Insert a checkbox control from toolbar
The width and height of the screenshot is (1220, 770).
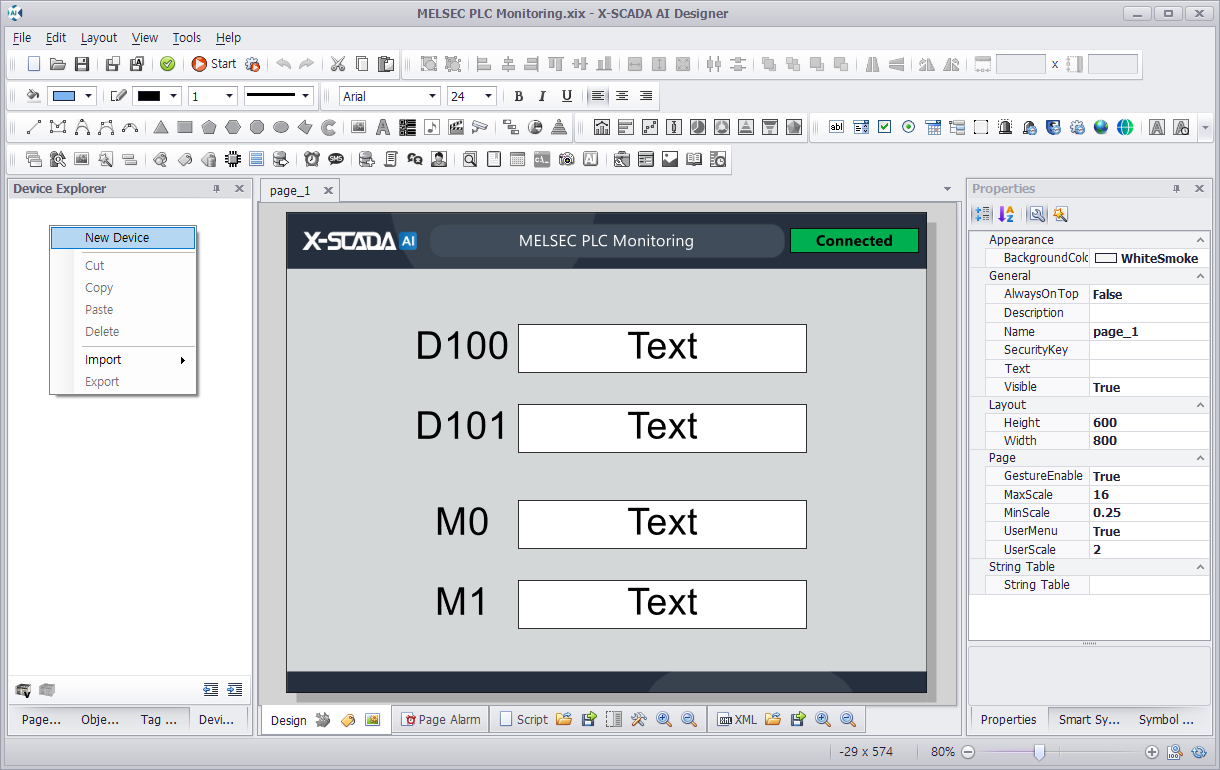pos(884,127)
